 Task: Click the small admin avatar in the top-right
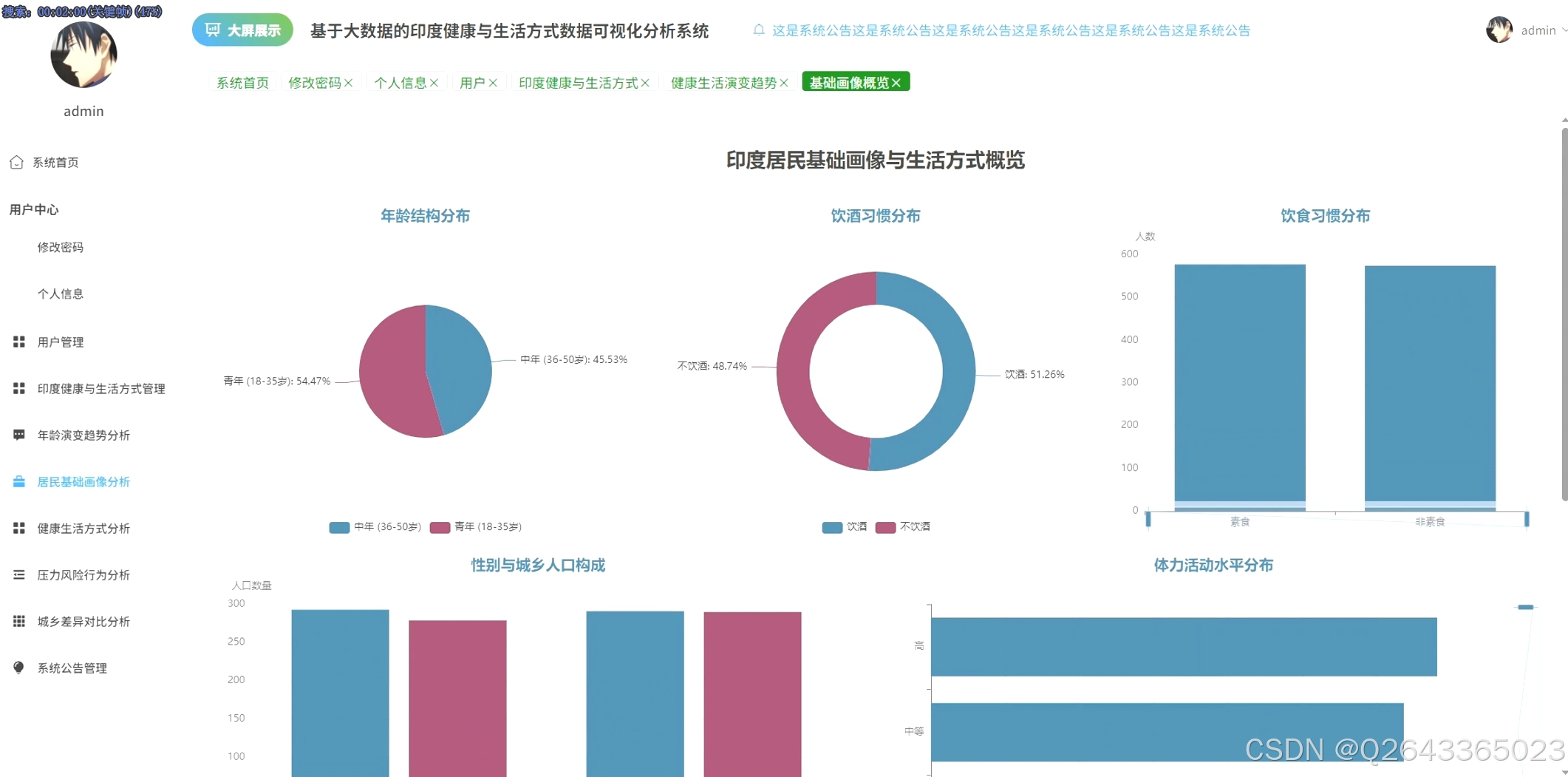(x=1499, y=30)
